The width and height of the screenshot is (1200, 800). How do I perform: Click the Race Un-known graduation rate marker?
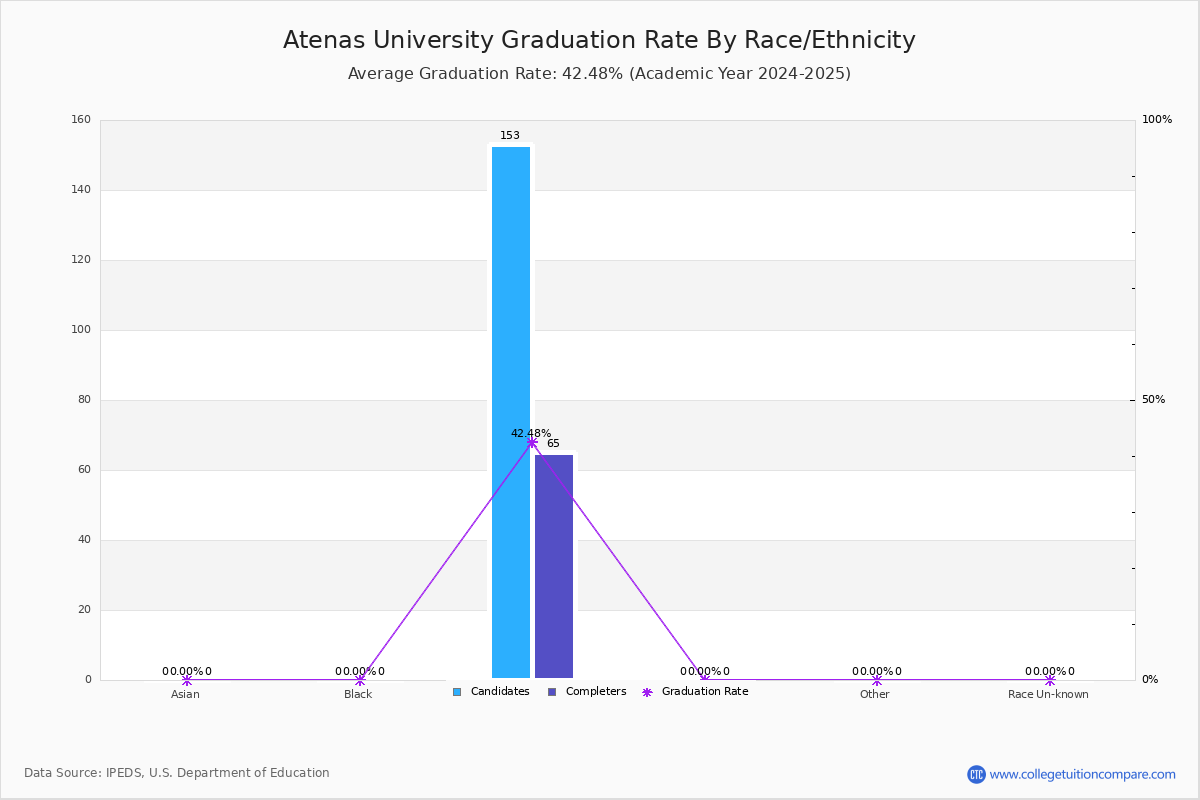click(x=1050, y=680)
